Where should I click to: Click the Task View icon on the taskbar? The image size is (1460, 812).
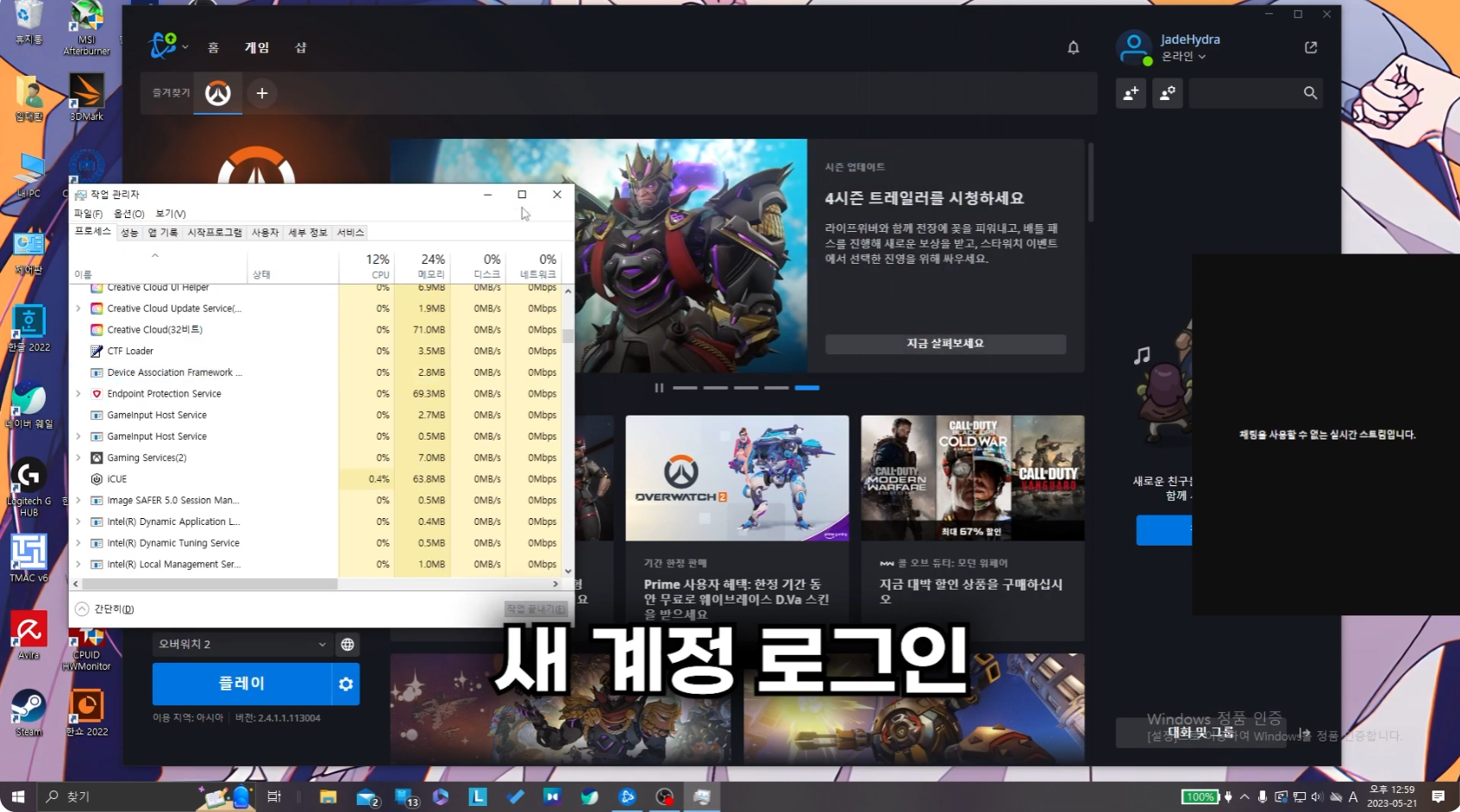tap(274, 796)
